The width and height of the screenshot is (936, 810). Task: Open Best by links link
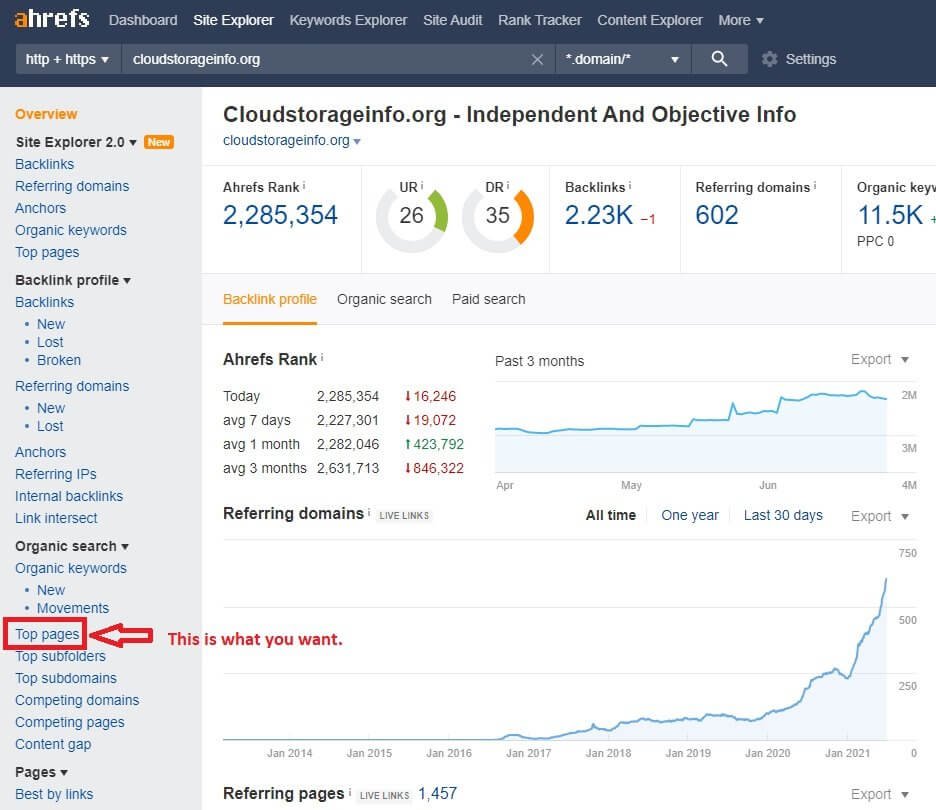pyautogui.click(x=54, y=794)
